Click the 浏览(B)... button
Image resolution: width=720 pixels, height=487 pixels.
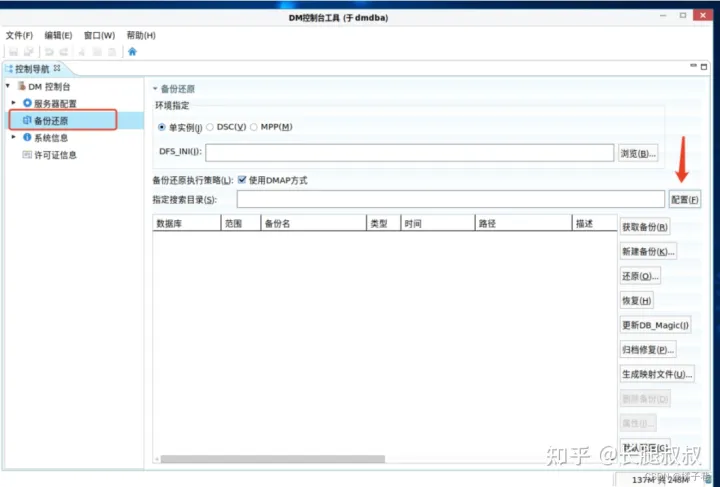pos(638,153)
